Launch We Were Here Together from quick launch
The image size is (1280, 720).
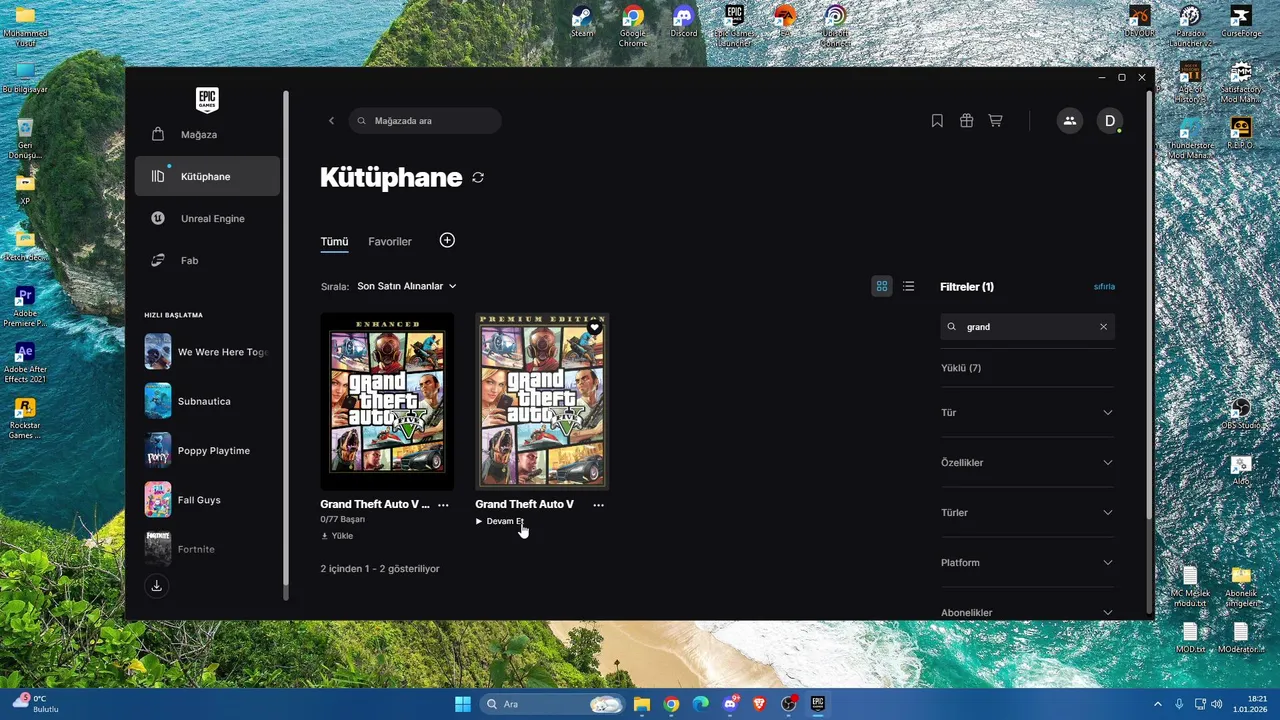coord(207,352)
